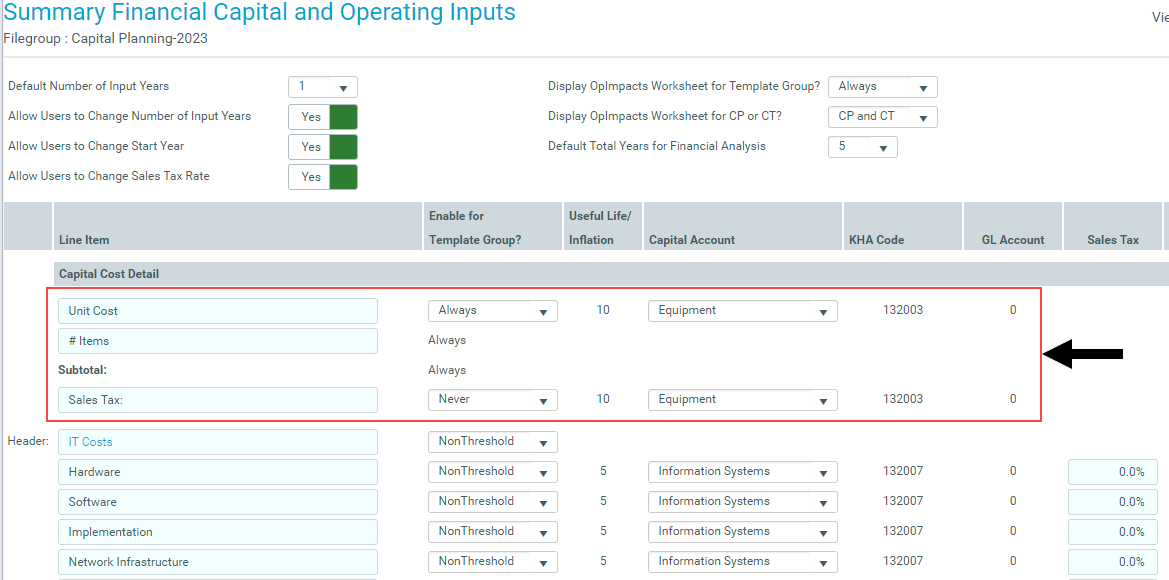Open Software row NonThreshold dropdown
The width and height of the screenshot is (1169, 580).
tap(492, 502)
